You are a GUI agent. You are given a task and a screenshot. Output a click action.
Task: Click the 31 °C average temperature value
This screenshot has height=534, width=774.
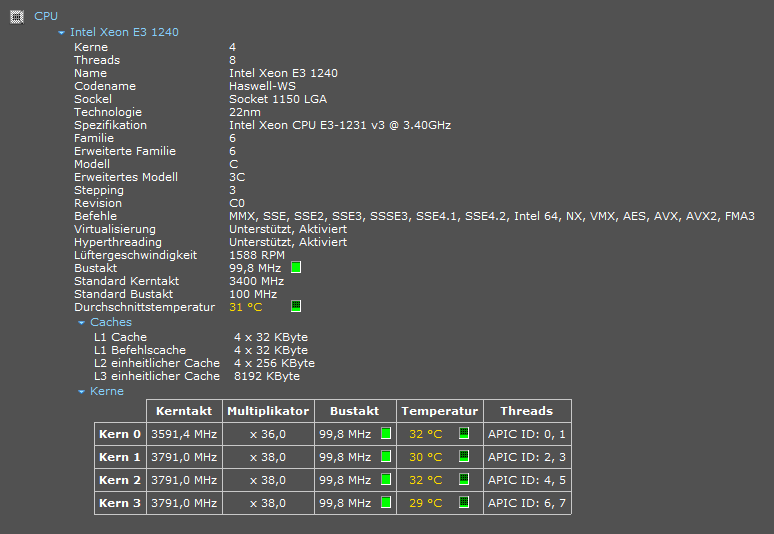[245, 307]
